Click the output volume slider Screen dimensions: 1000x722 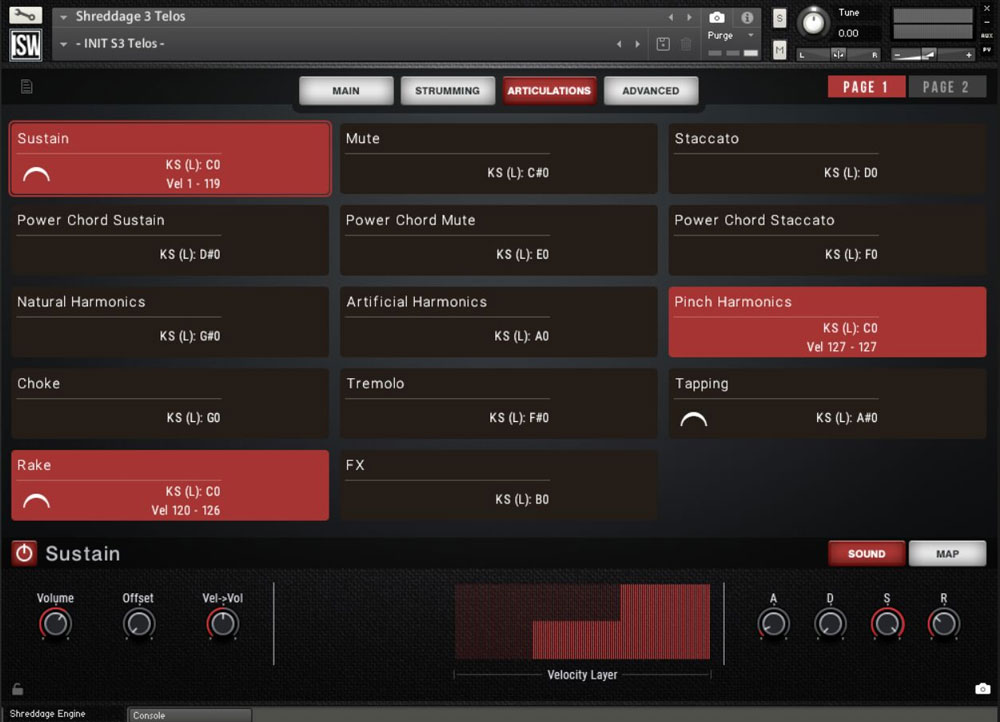tap(932, 55)
